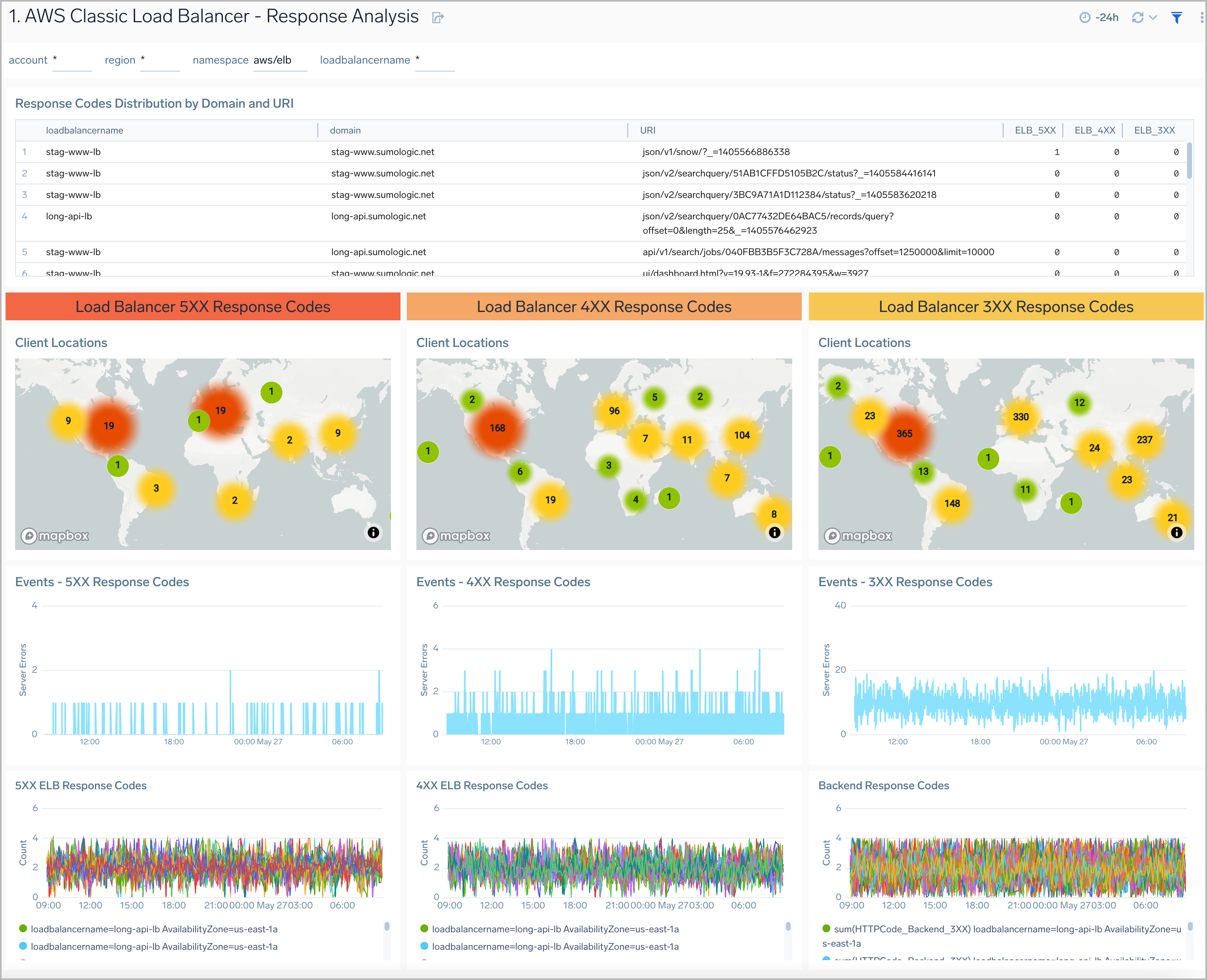Viewport: 1207px width, 980px height.
Task: Open Events - 4XX Response Codes panel title
Action: pyautogui.click(x=503, y=582)
